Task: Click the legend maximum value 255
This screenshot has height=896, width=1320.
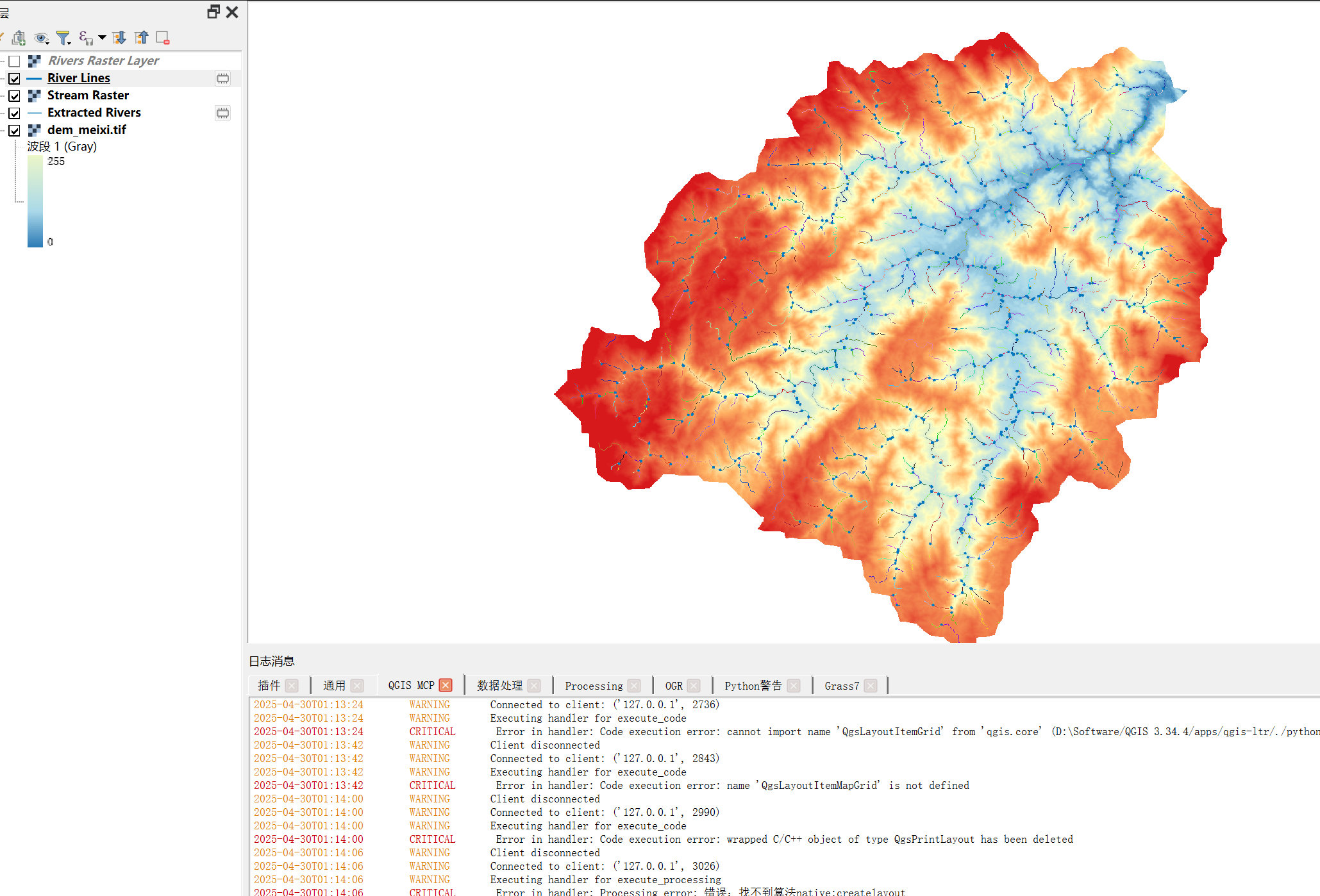Action: coord(56,162)
